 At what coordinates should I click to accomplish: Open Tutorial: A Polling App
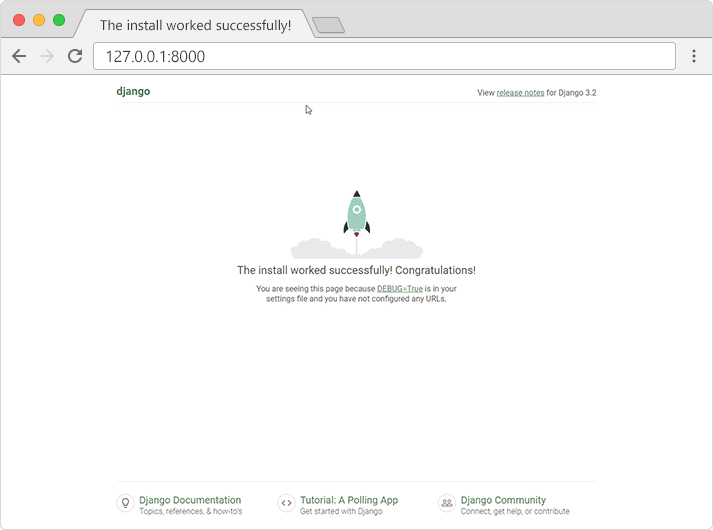click(x=349, y=500)
